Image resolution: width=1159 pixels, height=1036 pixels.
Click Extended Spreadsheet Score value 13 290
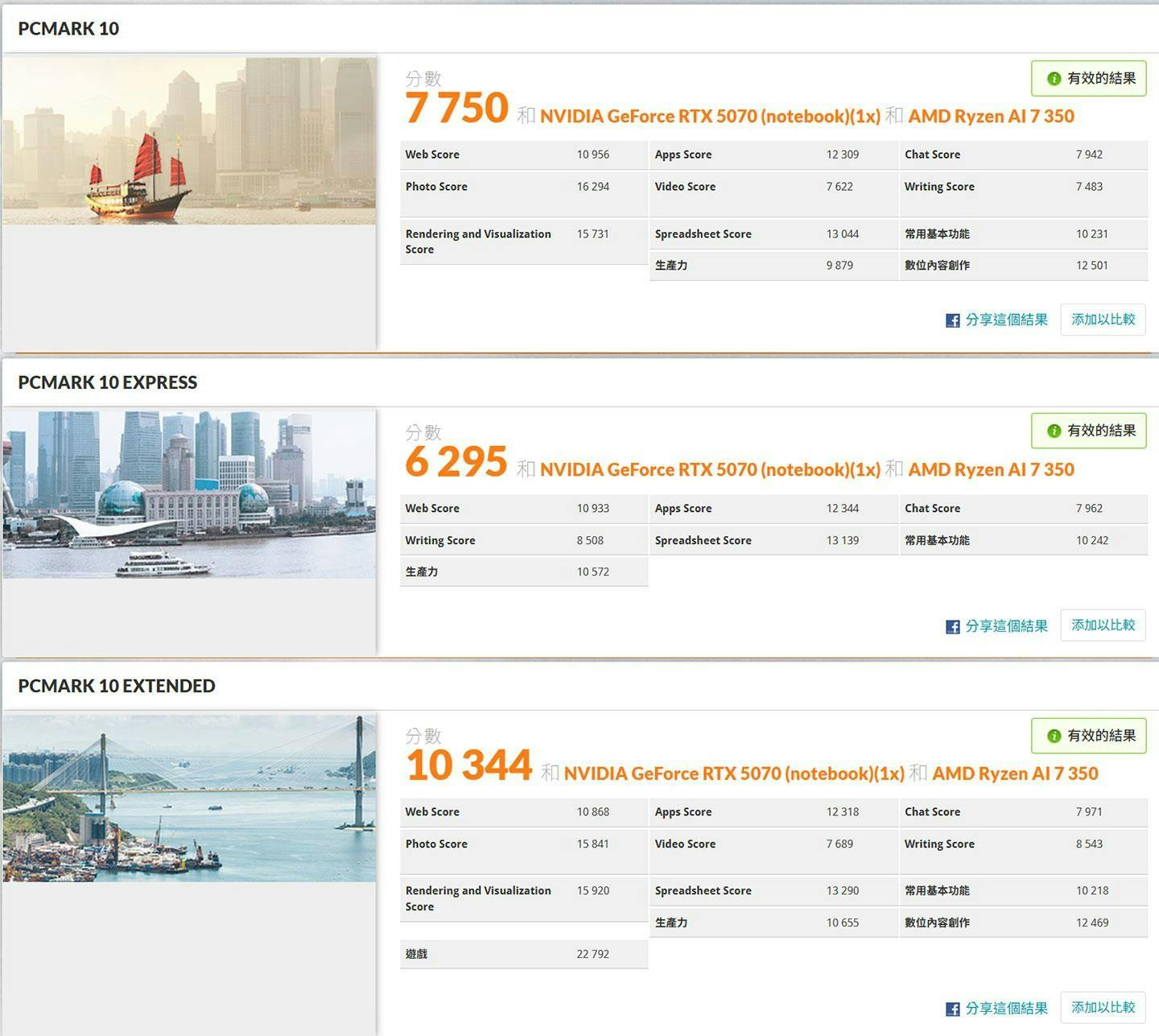click(x=843, y=891)
